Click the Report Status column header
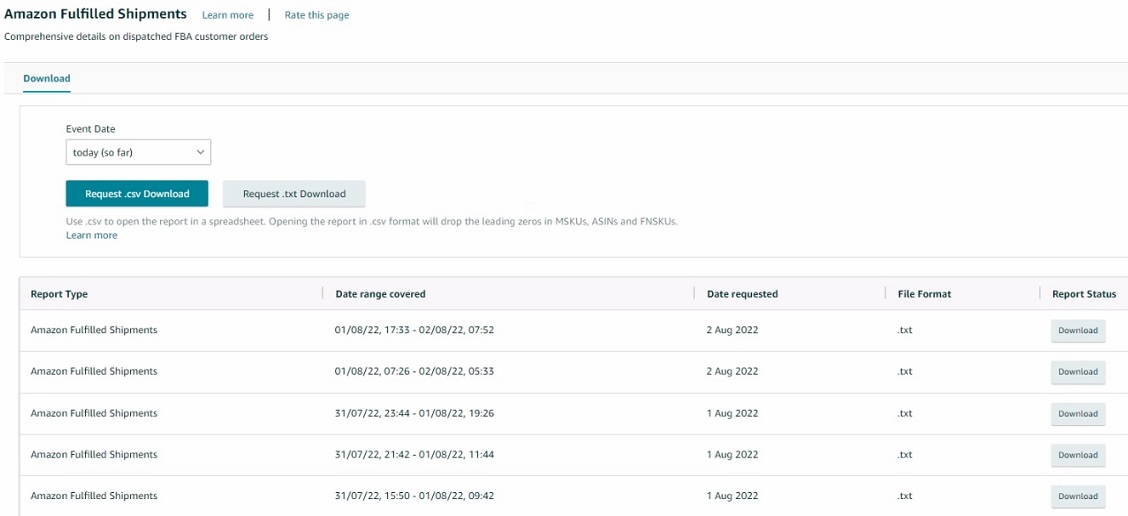 click(x=1084, y=294)
